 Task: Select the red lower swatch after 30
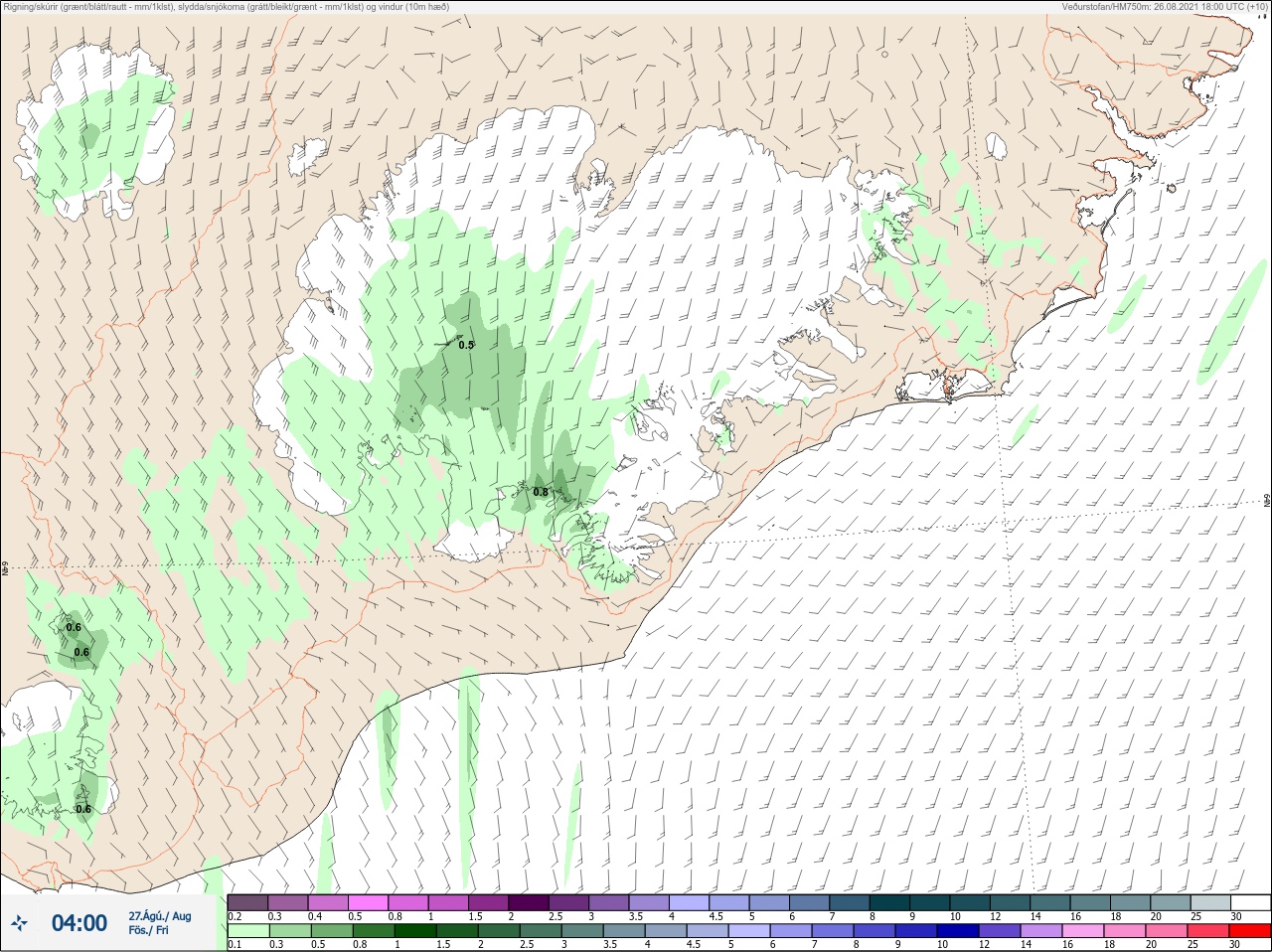[1251, 931]
